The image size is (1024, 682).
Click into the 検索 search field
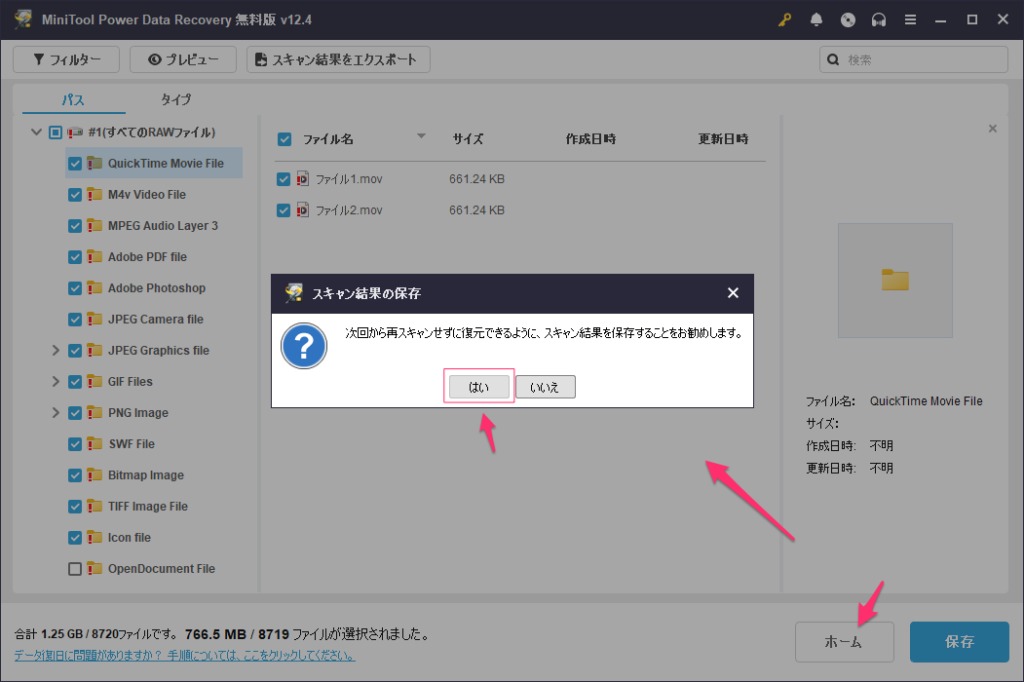[x=920, y=60]
